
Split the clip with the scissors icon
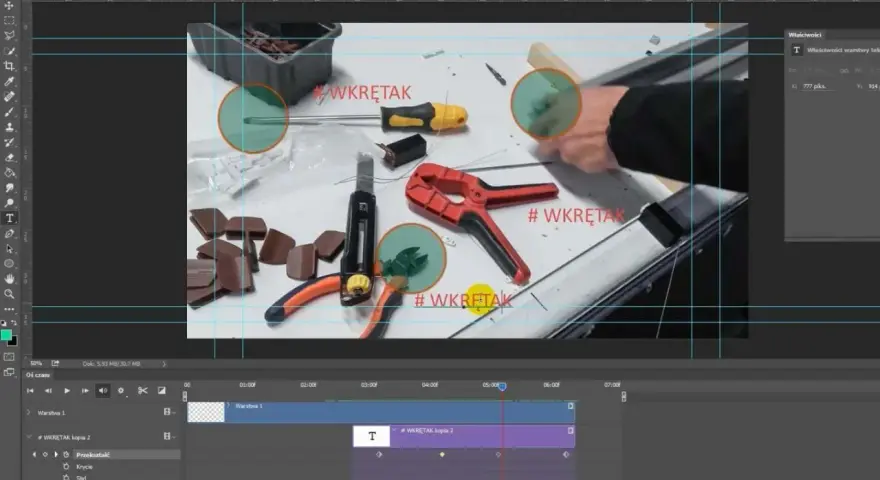click(x=143, y=390)
